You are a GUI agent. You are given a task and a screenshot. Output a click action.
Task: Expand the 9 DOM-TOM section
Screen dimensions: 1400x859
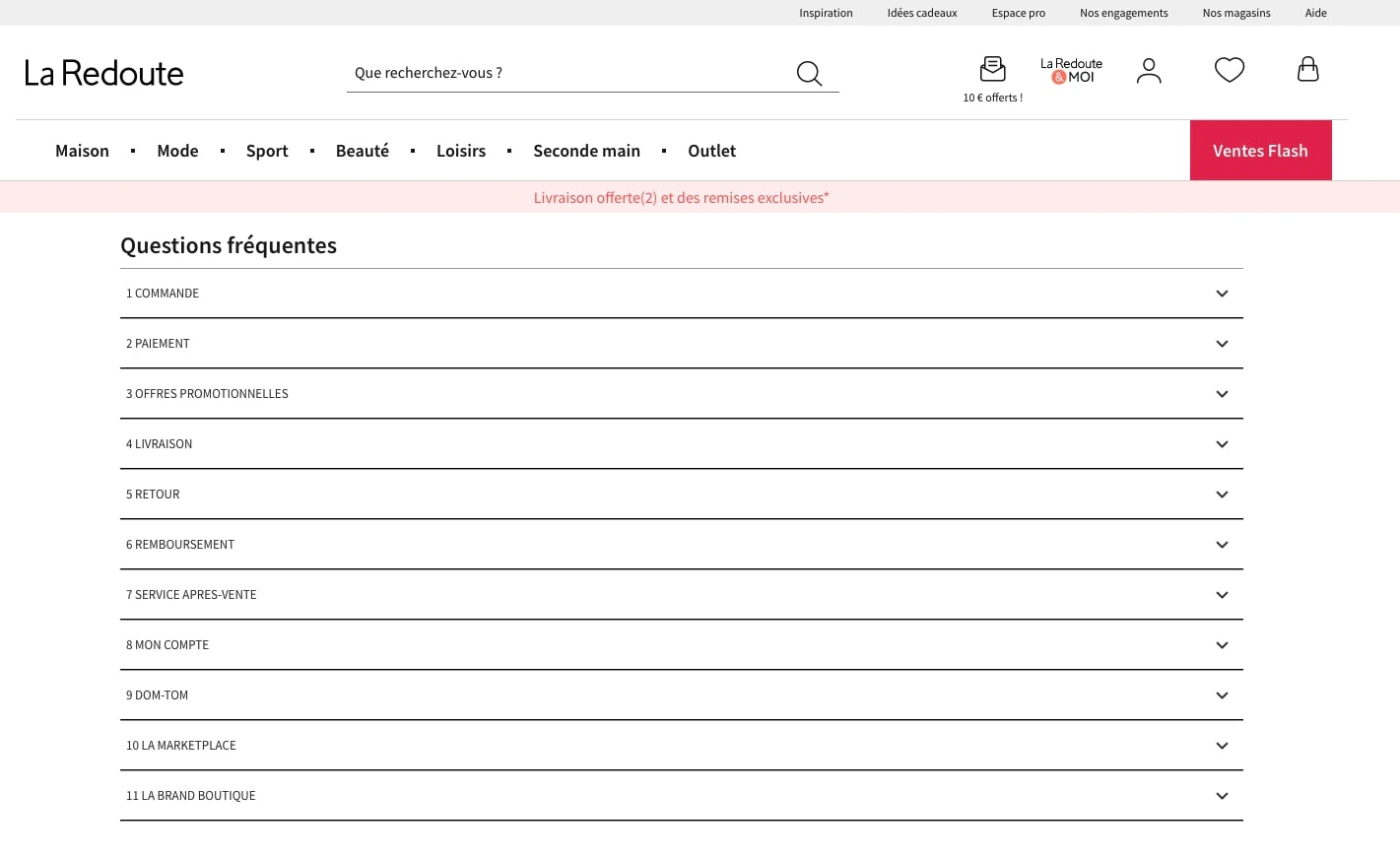coord(681,695)
